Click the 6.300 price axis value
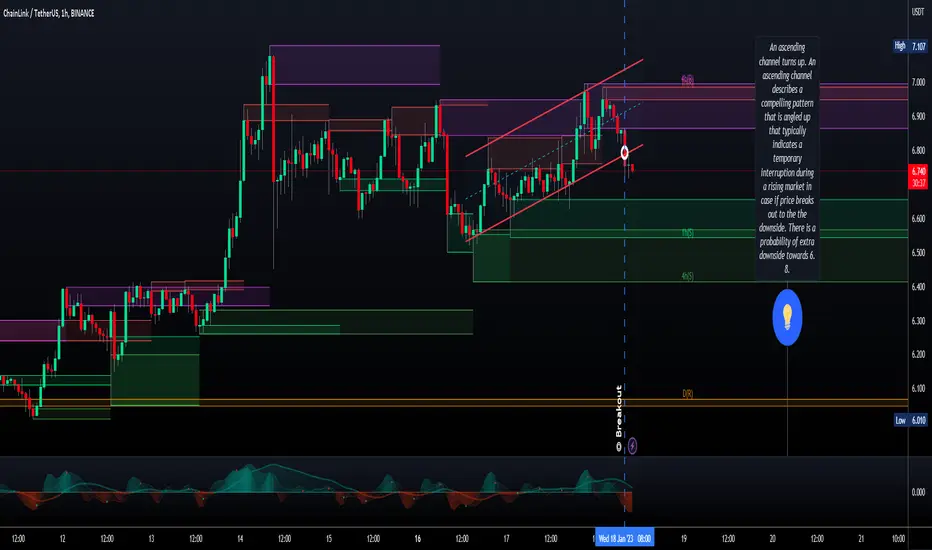Image resolution: width=932 pixels, height=550 pixels. tap(918, 320)
